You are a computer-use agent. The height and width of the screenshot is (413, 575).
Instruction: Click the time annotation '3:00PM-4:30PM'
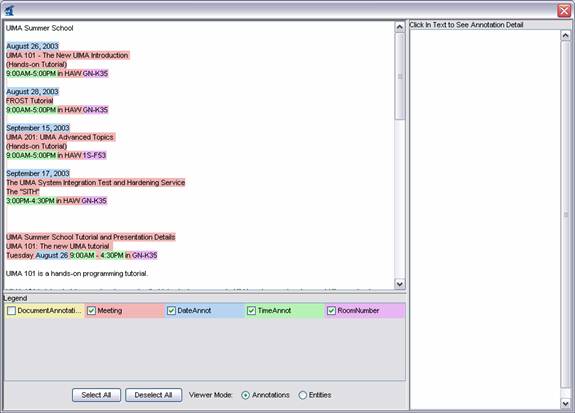coord(30,201)
